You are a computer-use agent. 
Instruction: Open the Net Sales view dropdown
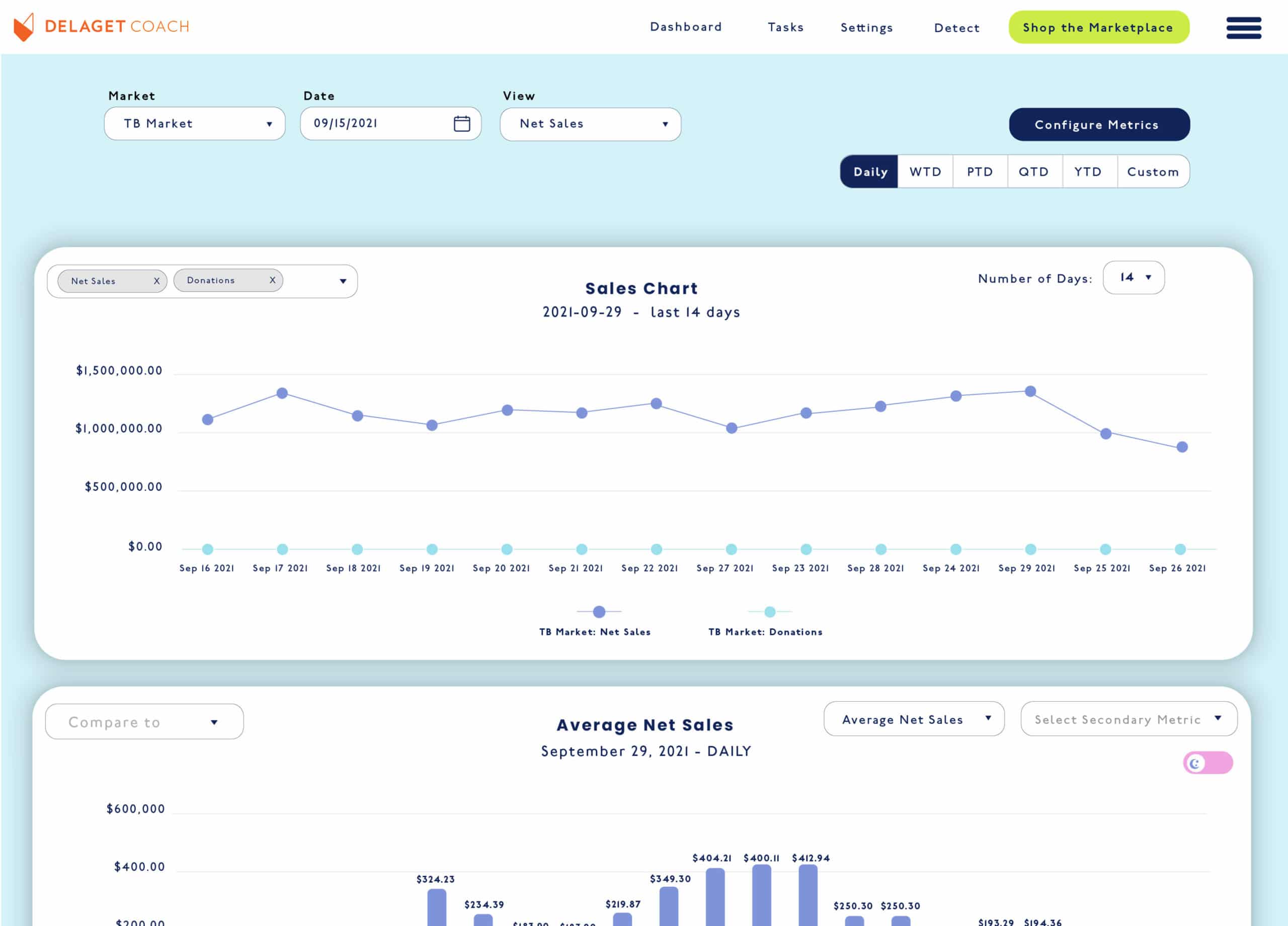(x=590, y=124)
